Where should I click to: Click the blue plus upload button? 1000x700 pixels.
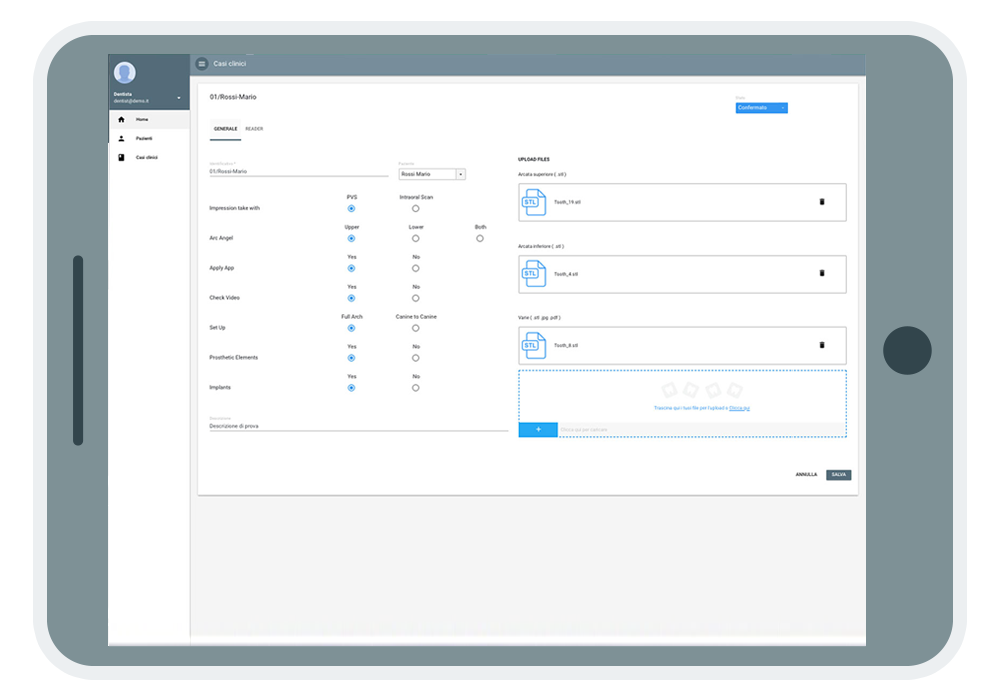(x=538, y=430)
